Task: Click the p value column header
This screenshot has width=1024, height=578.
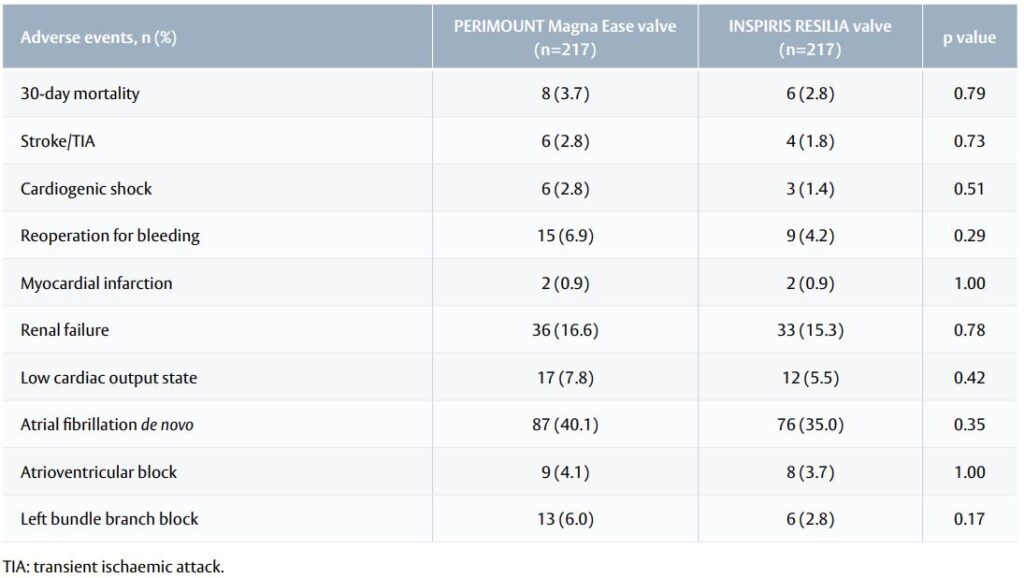Action: coord(969,38)
